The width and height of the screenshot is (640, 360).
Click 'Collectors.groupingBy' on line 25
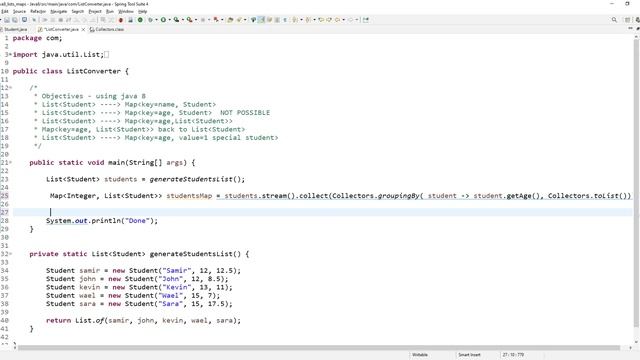click(x=376, y=196)
